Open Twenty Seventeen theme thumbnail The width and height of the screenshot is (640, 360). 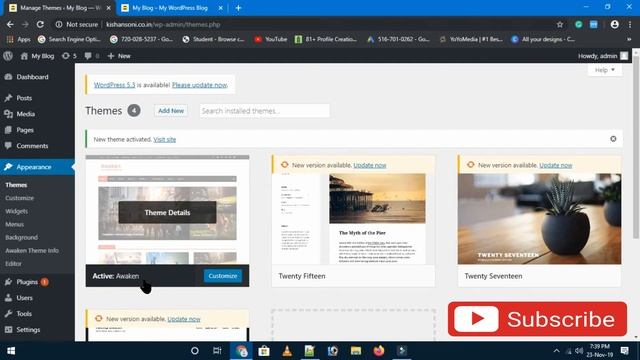539,219
